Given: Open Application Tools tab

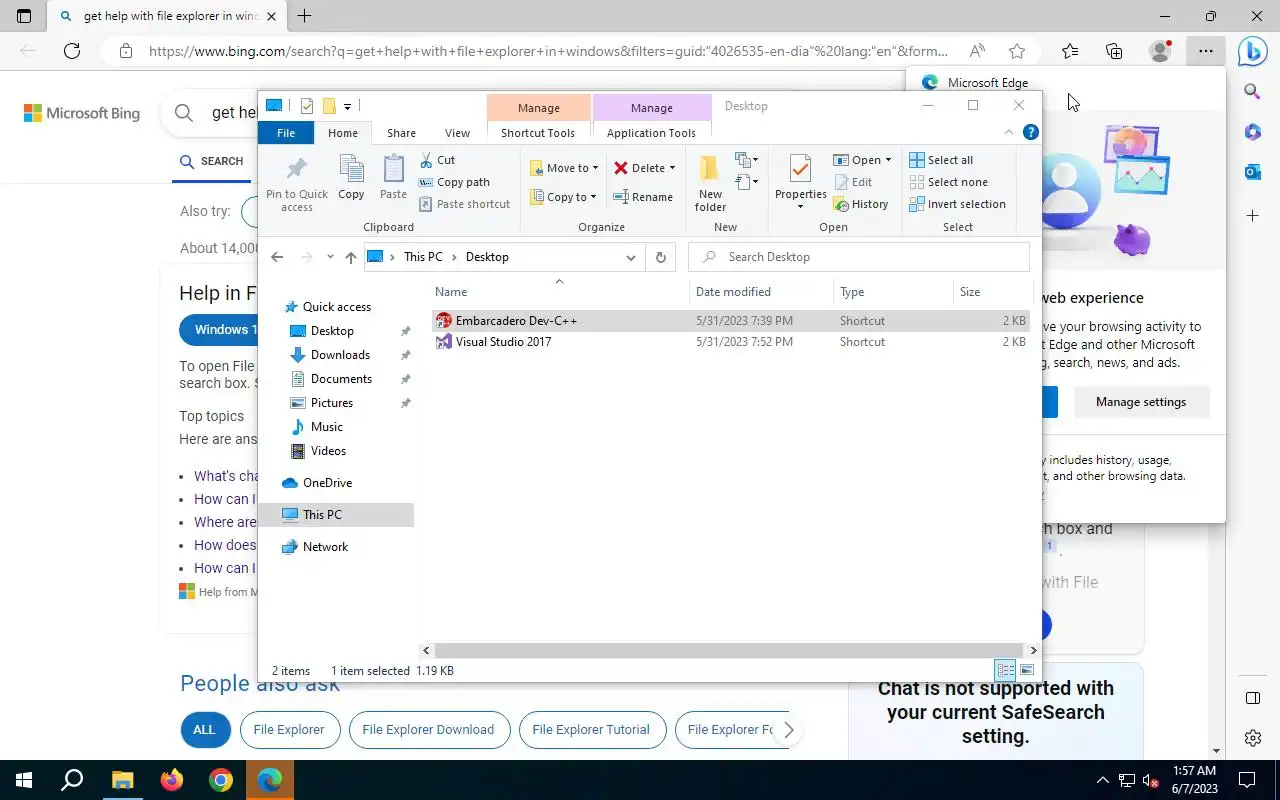Looking at the screenshot, I should point(651,133).
